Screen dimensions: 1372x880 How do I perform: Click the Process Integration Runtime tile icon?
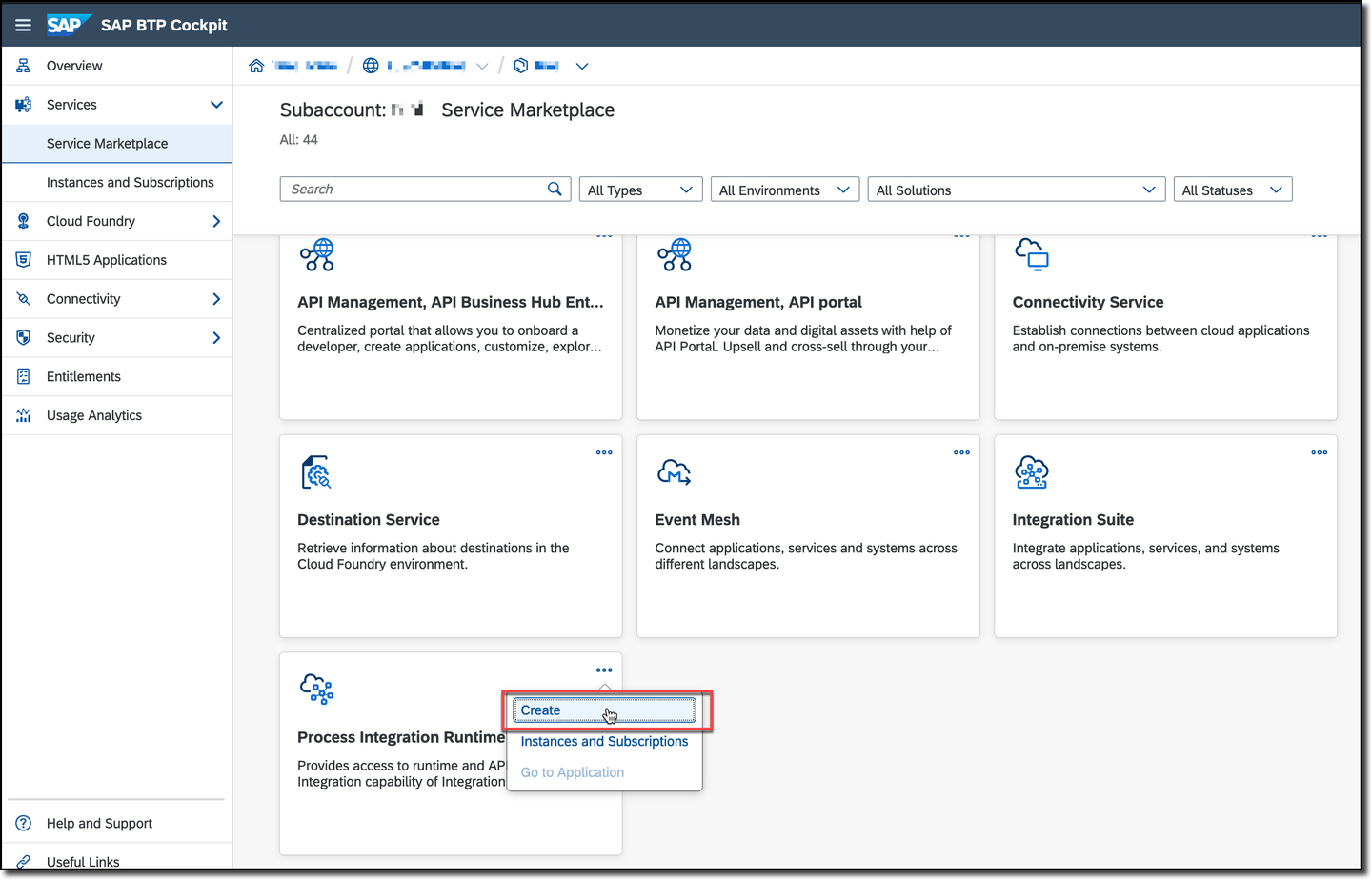(x=317, y=689)
